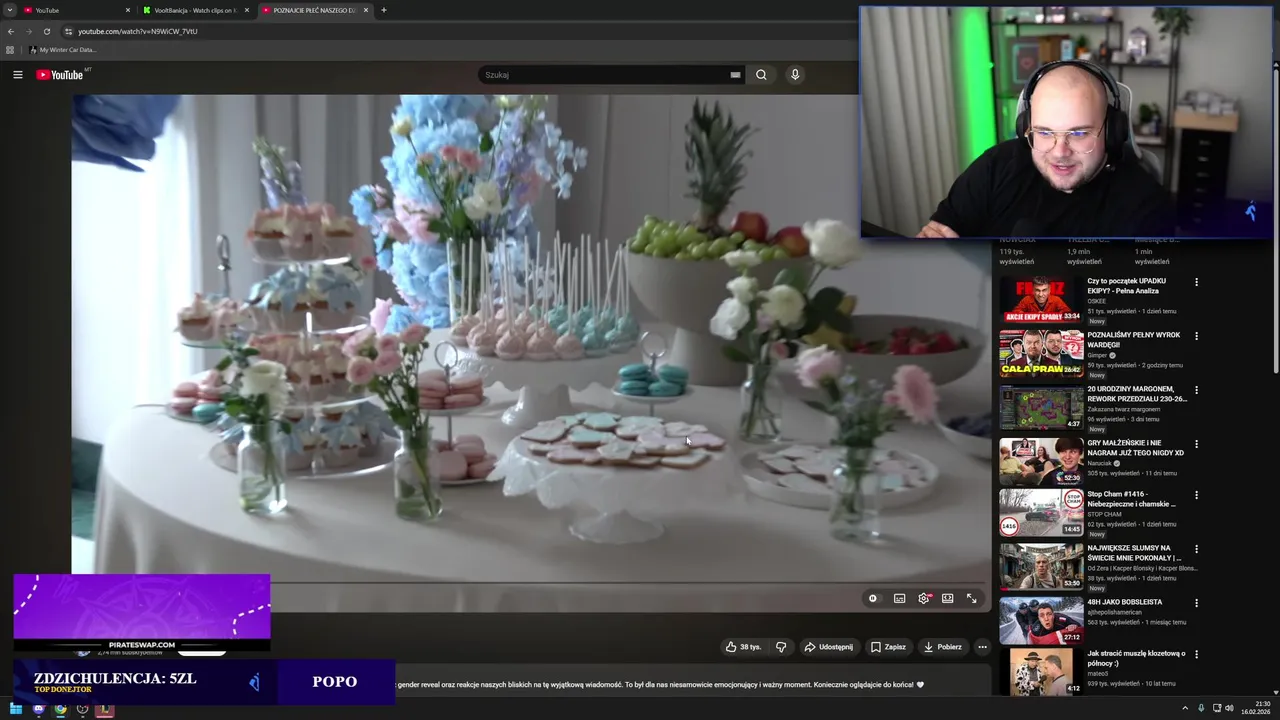1280x720 pixels.
Task: Open options menu for UPADKU EKIPY video
Action: coord(1196,282)
